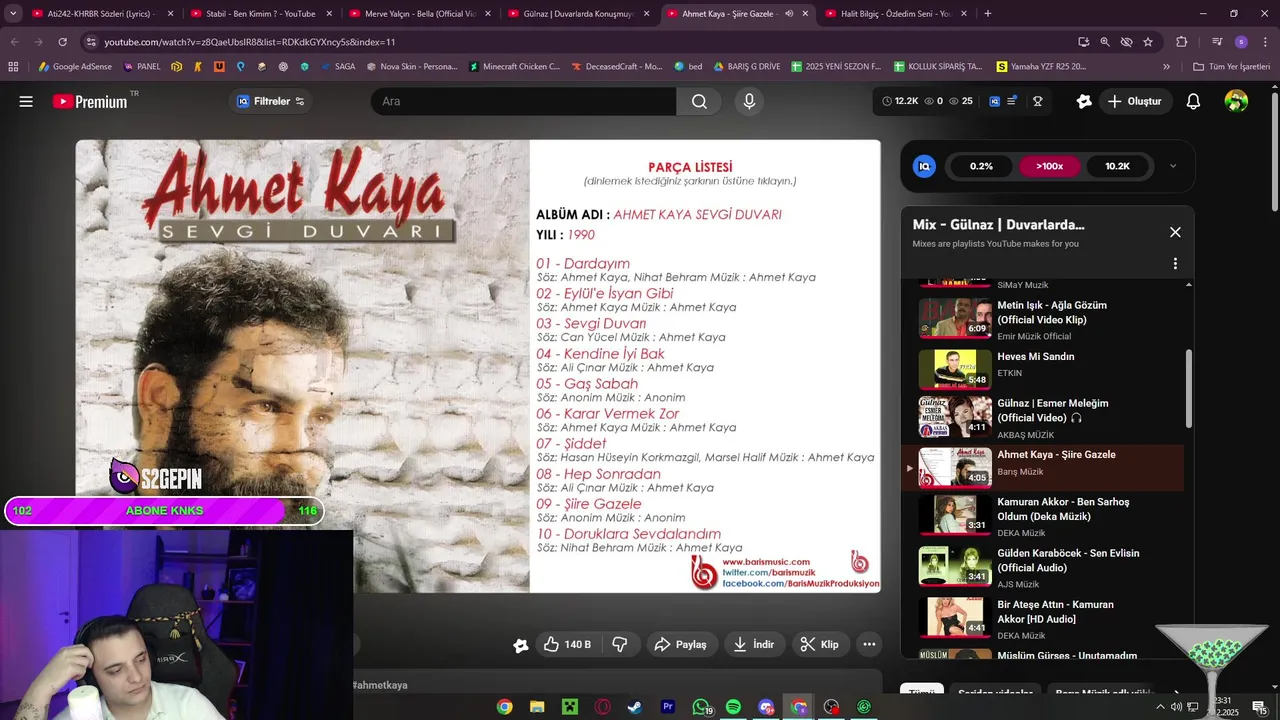Click the >100x vidIQ pill

coord(1049,166)
